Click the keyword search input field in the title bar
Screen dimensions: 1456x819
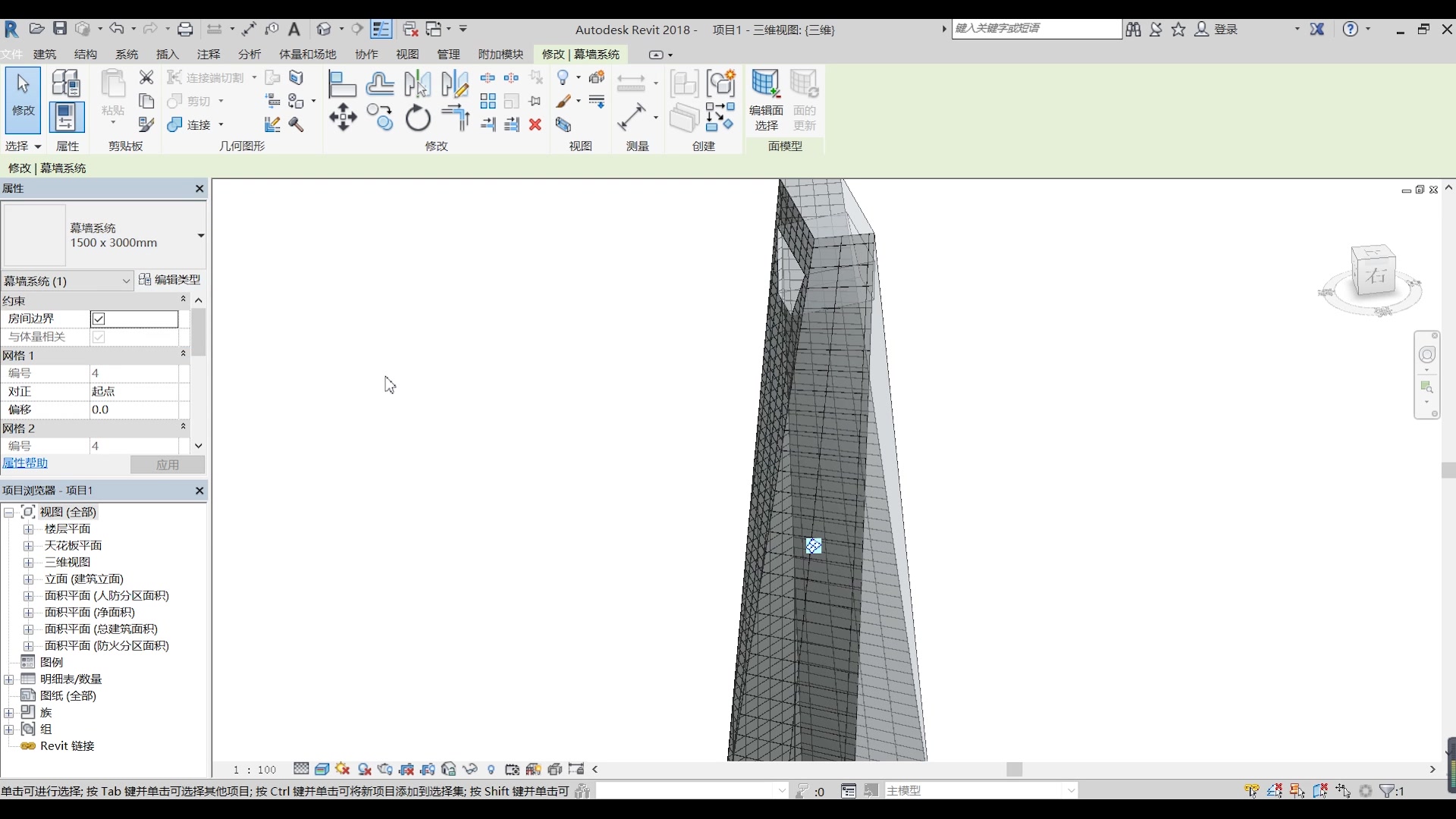pyautogui.click(x=1036, y=28)
